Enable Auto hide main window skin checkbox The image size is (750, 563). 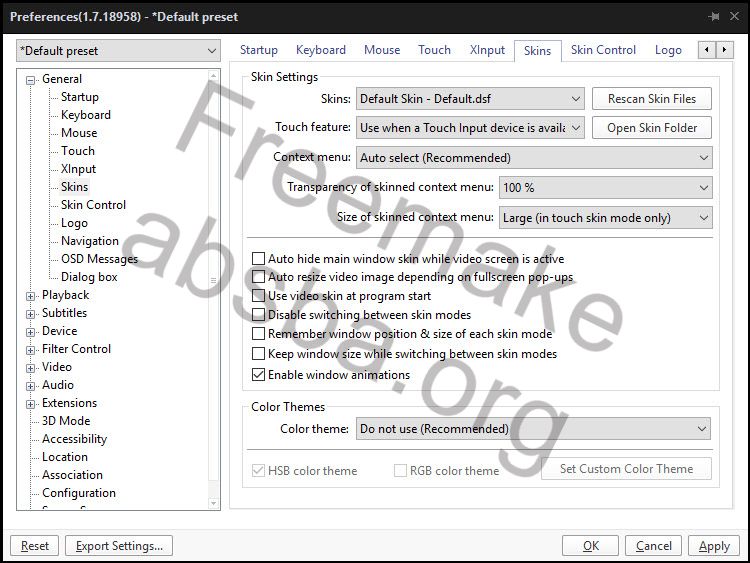click(258, 259)
